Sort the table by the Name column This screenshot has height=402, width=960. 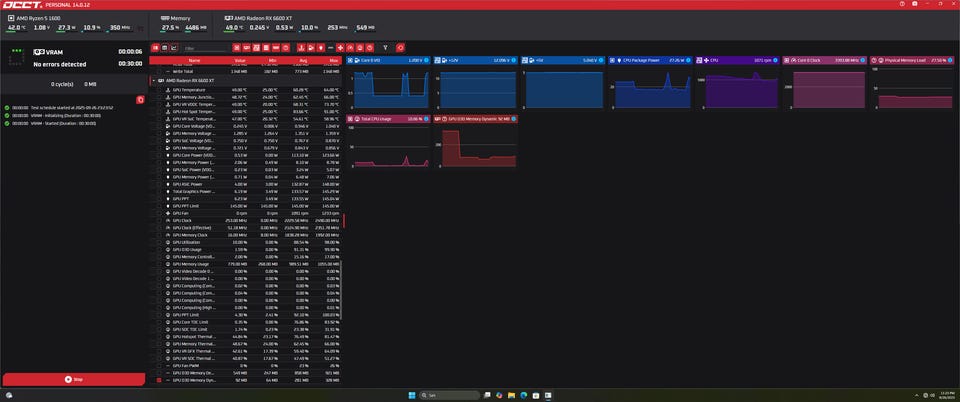194,61
